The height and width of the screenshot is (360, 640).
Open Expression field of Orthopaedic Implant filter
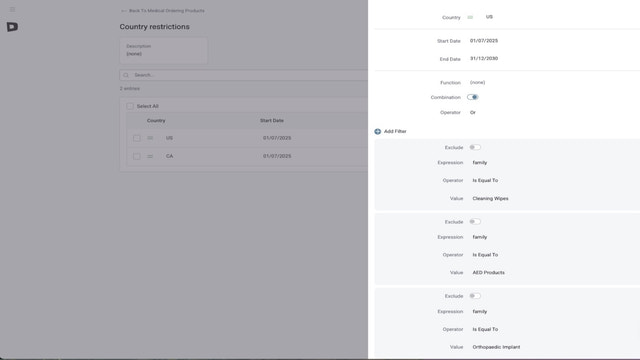pos(480,311)
